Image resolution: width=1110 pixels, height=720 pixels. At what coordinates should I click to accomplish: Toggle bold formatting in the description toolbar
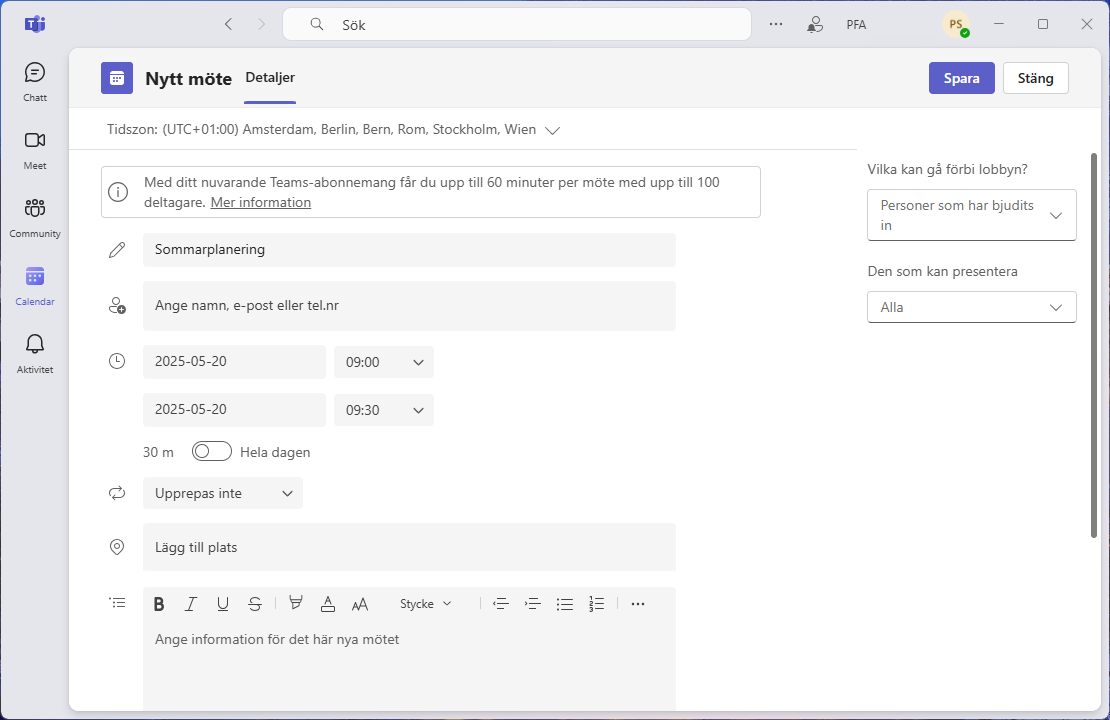tap(159, 603)
